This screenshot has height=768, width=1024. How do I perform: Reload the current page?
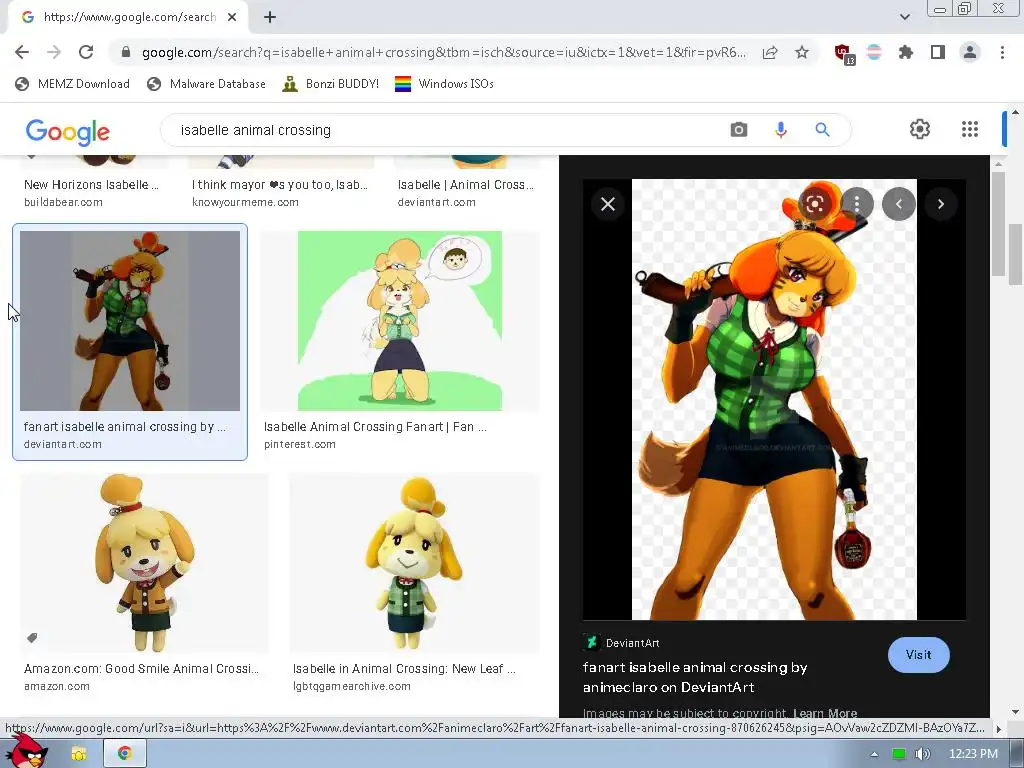coord(86,52)
